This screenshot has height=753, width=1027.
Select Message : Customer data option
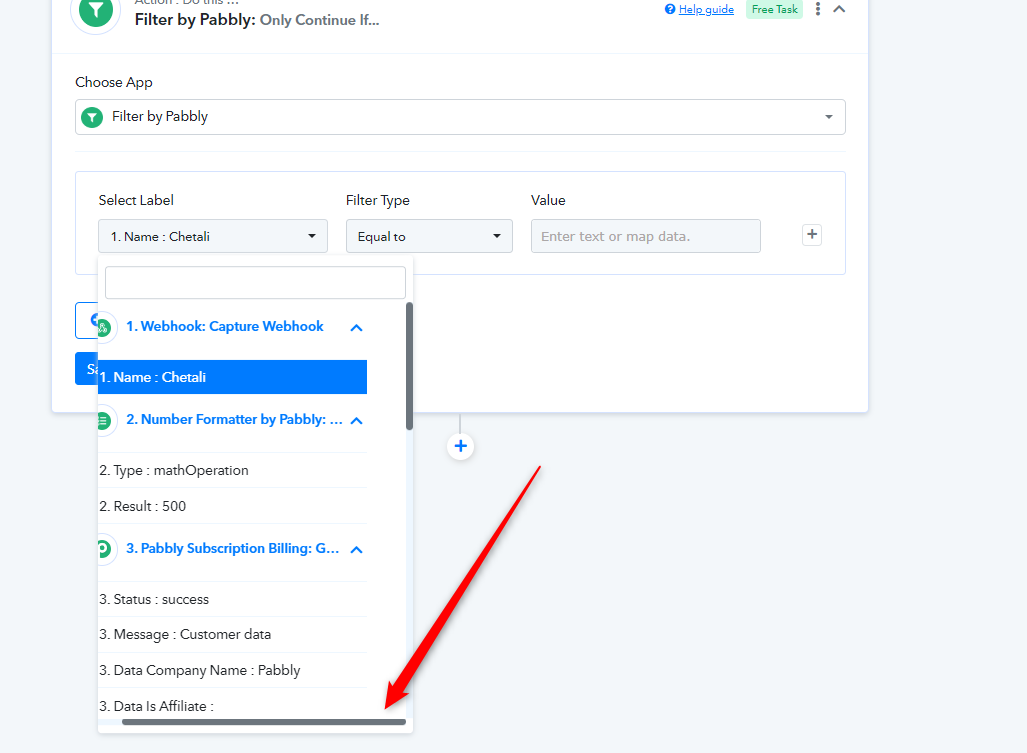pos(233,634)
